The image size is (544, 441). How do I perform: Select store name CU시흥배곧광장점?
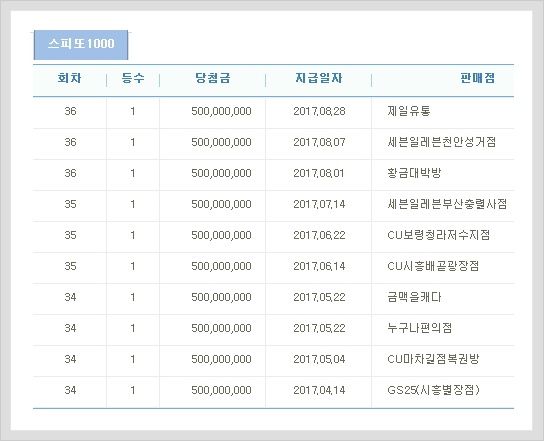point(433,266)
